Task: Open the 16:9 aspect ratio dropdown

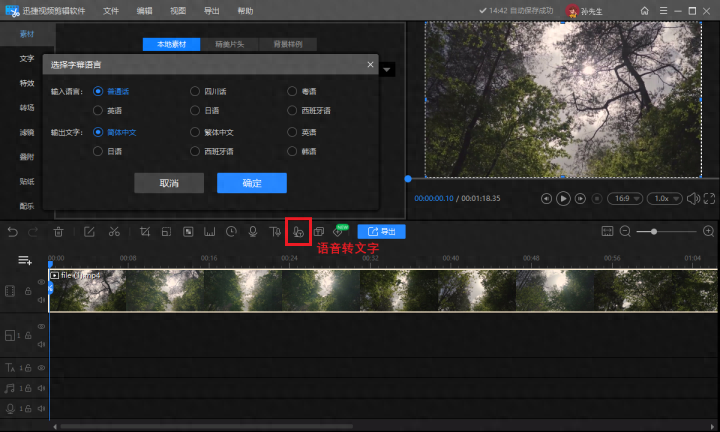Action: click(x=625, y=198)
